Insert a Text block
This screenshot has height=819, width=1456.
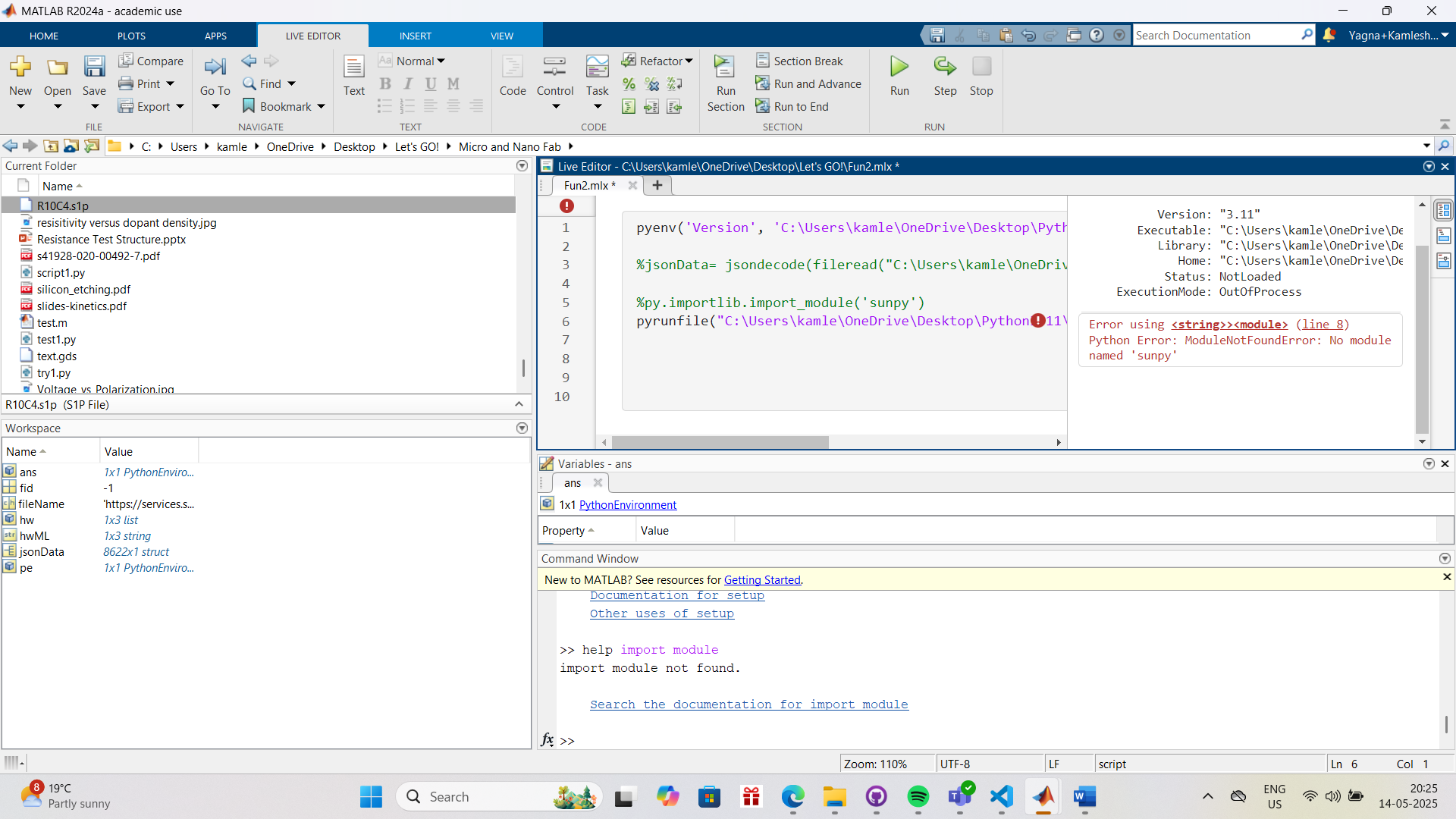[x=353, y=75]
